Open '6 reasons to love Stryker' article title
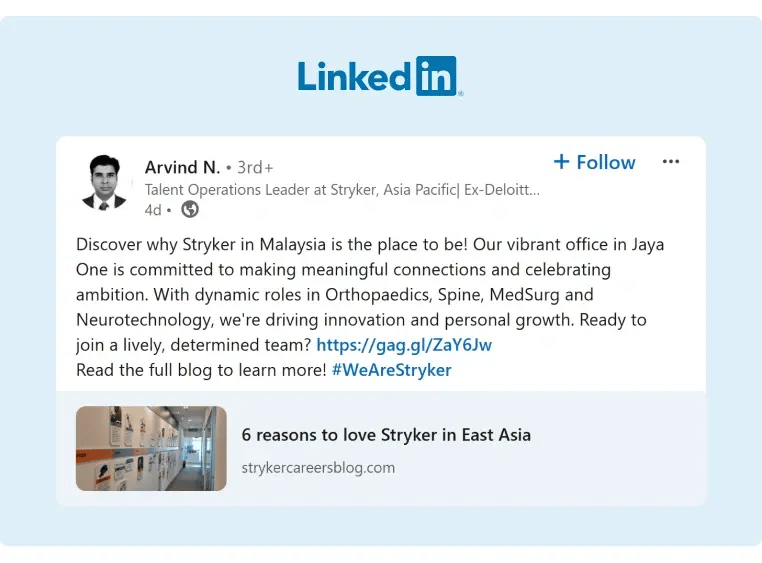 point(386,435)
